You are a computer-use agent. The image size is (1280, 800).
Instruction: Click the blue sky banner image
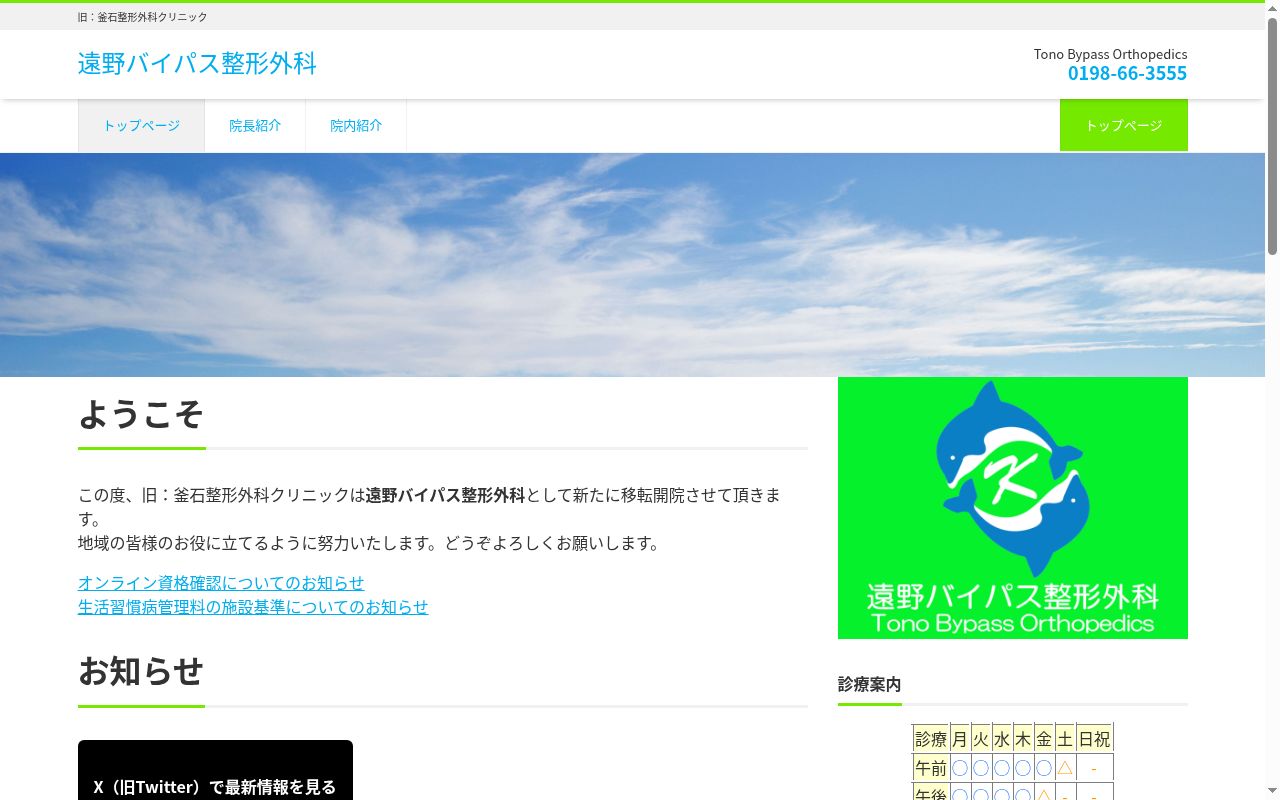(632, 265)
